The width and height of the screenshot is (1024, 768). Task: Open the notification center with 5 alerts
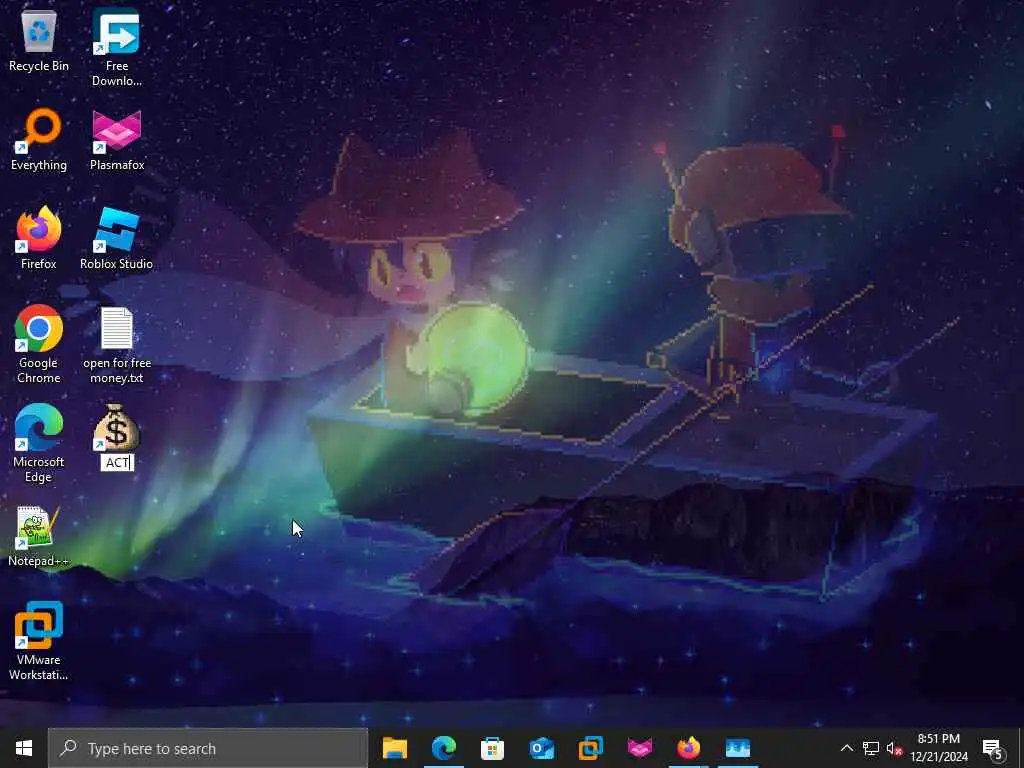[993, 748]
